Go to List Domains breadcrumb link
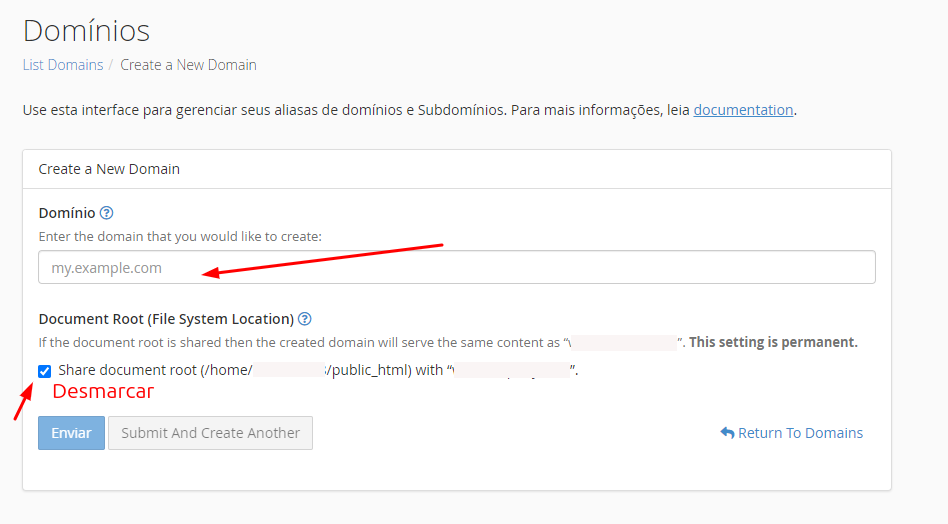Image resolution: width=948 pixels, height=524 pixels. (63, 65)
